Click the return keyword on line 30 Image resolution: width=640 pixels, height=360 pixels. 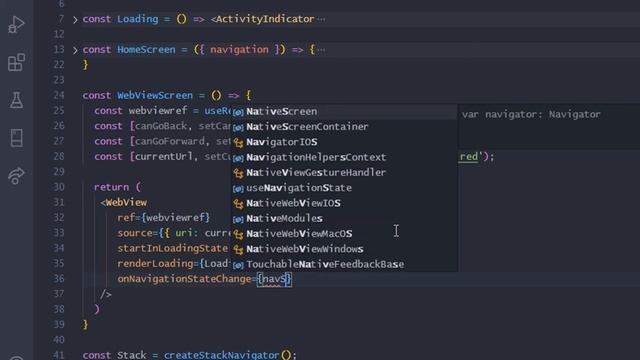click(x=111, y=187)
